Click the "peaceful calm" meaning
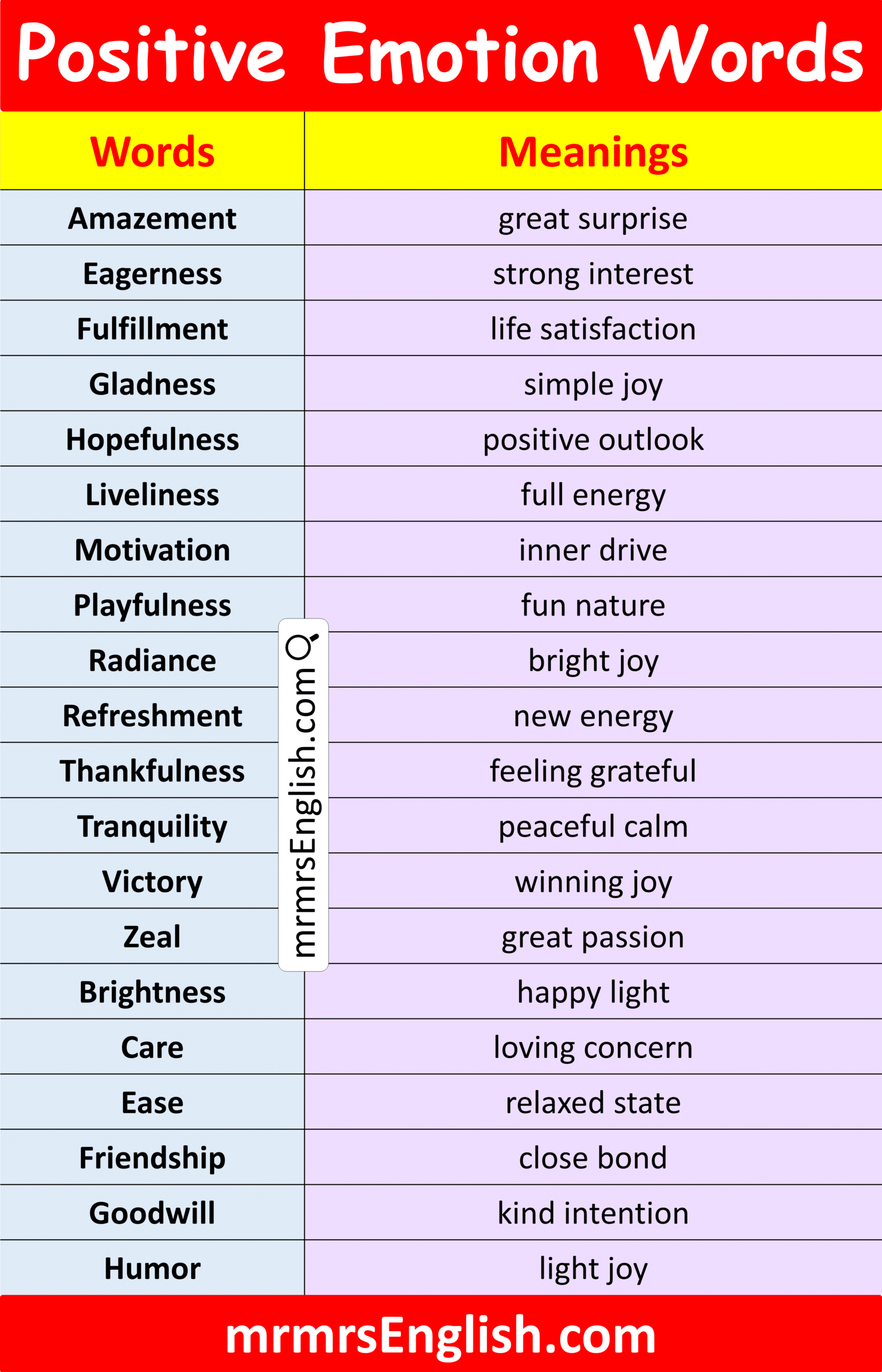This screenshot has width=882, height=1372. (593, 826)
